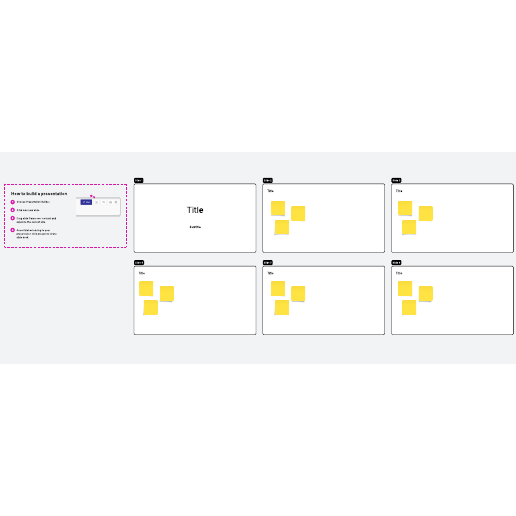
Task: Click the small Title text on Slide 2
Action: coord(270,191)
